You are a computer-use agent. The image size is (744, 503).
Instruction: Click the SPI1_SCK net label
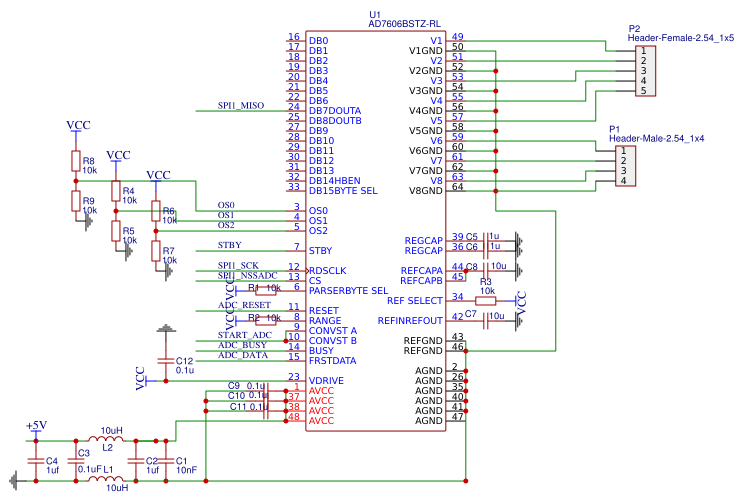tap(238, 265)
